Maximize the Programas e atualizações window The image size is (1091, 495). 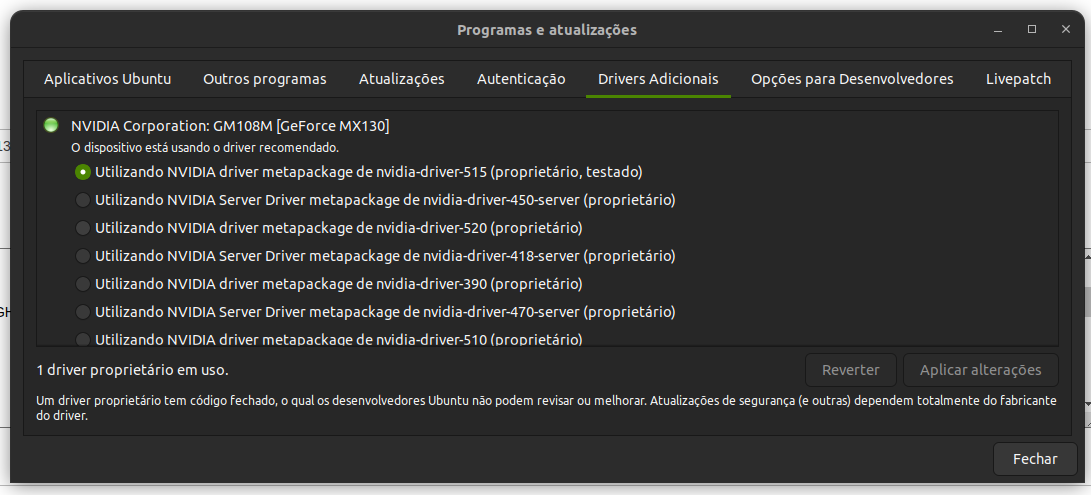click(x=1032, y=29)
